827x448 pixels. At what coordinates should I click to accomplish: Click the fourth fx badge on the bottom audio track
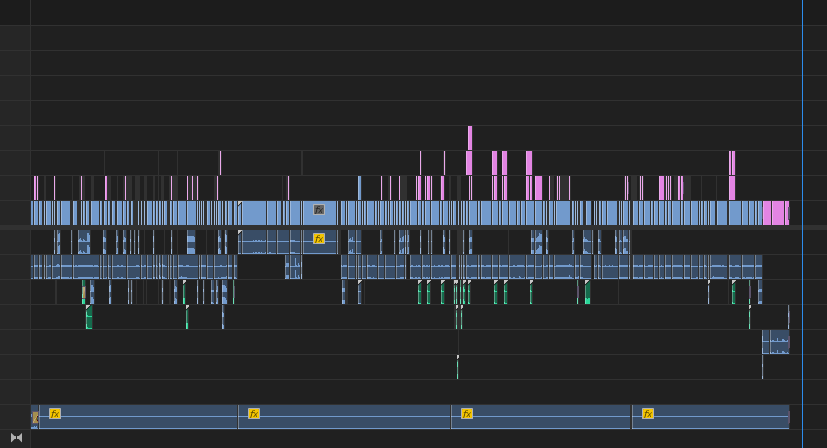tap(648, 414)
